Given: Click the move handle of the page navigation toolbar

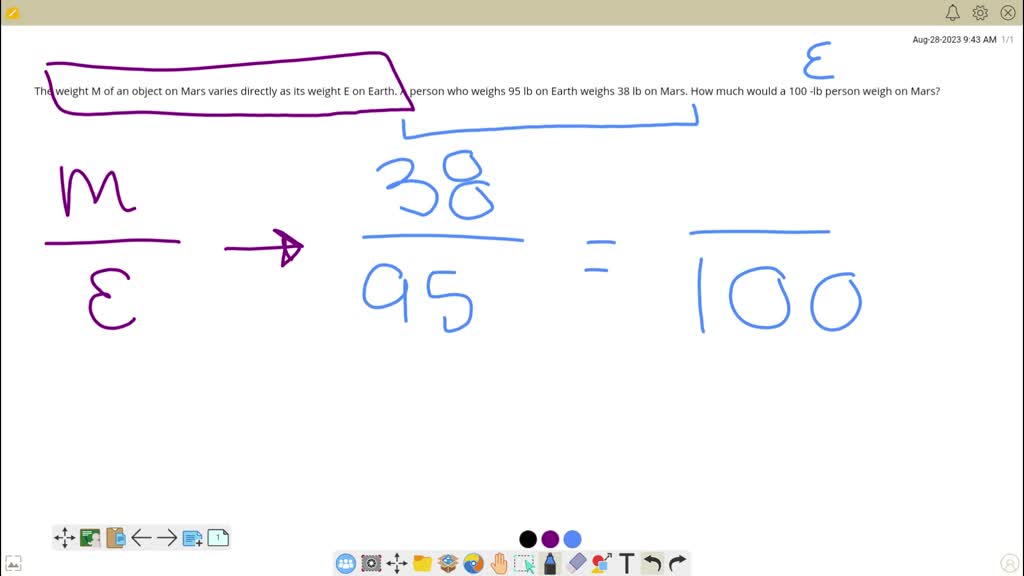Looking at the screenshot, I should point(65,538).
